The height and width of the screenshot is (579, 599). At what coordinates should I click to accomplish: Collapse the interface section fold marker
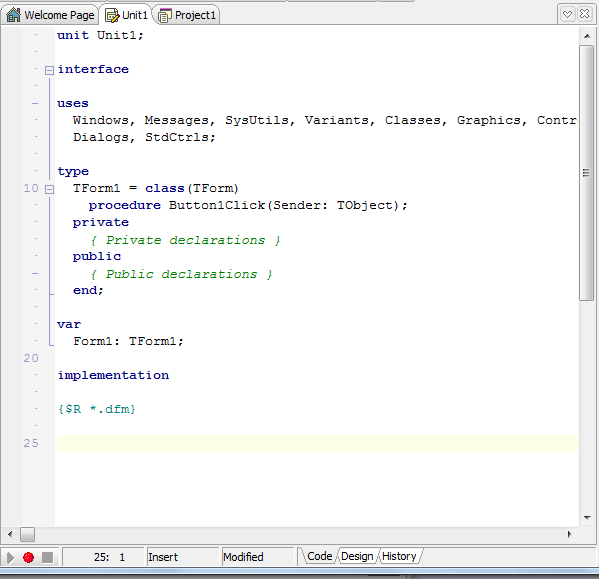pos(49,70)
